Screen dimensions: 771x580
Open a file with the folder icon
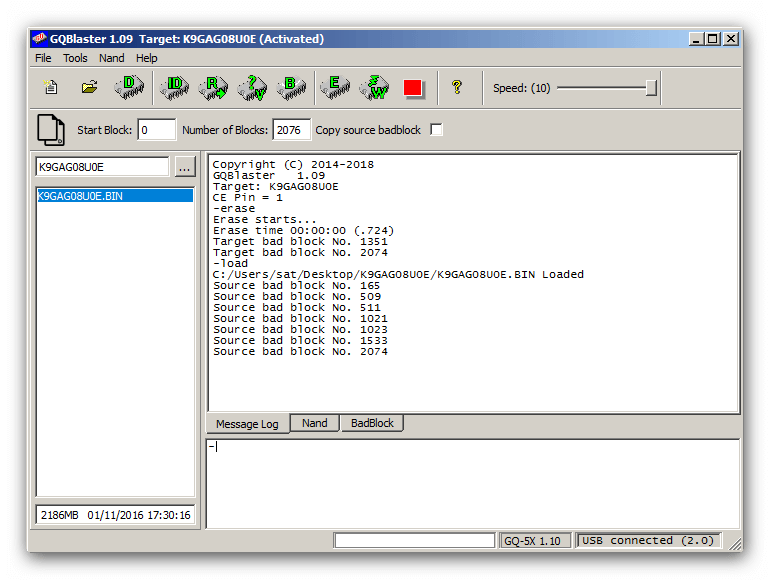pyautogui.click(x=89, y=88)
